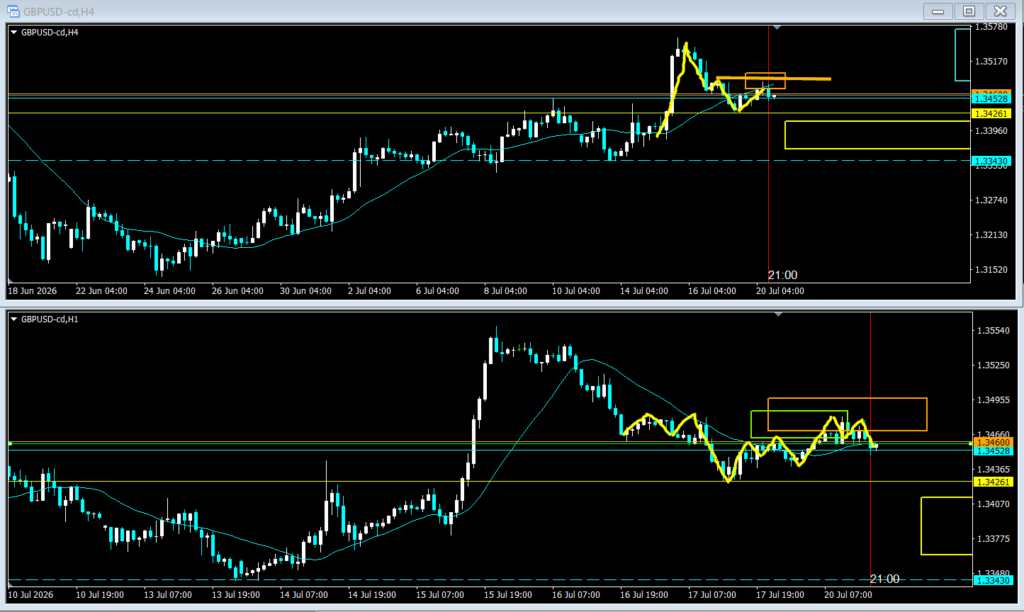Click the 20 Jul 04:00 label on H4 time axis
Viewport: 1024px width, 612px height.
pyautogui.click(x=780, y=291)
